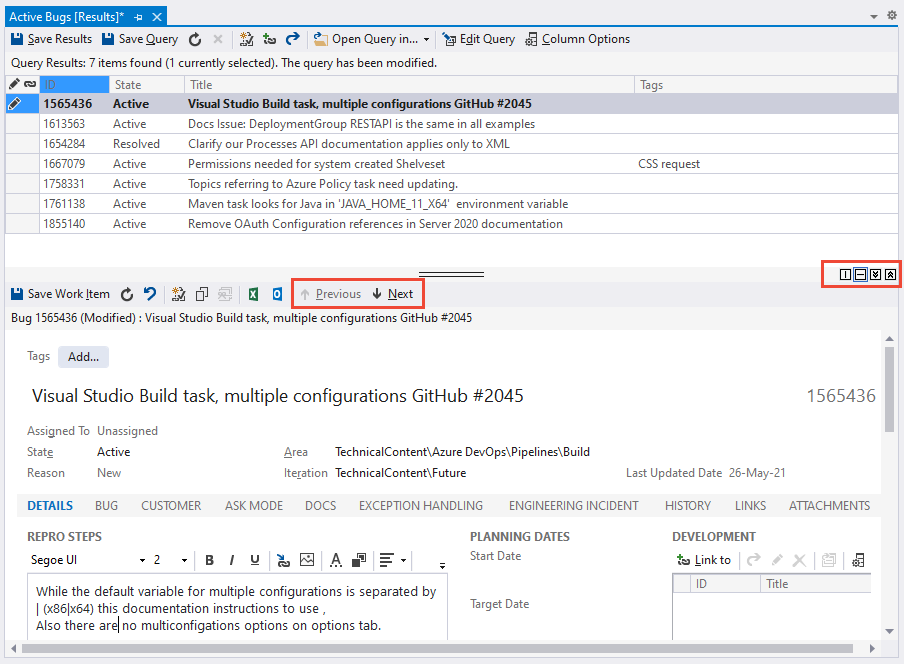This screenshot has width=905, height=665.
Task: Open the 'Open Query in...' dropdown
Action: (371, 39)
